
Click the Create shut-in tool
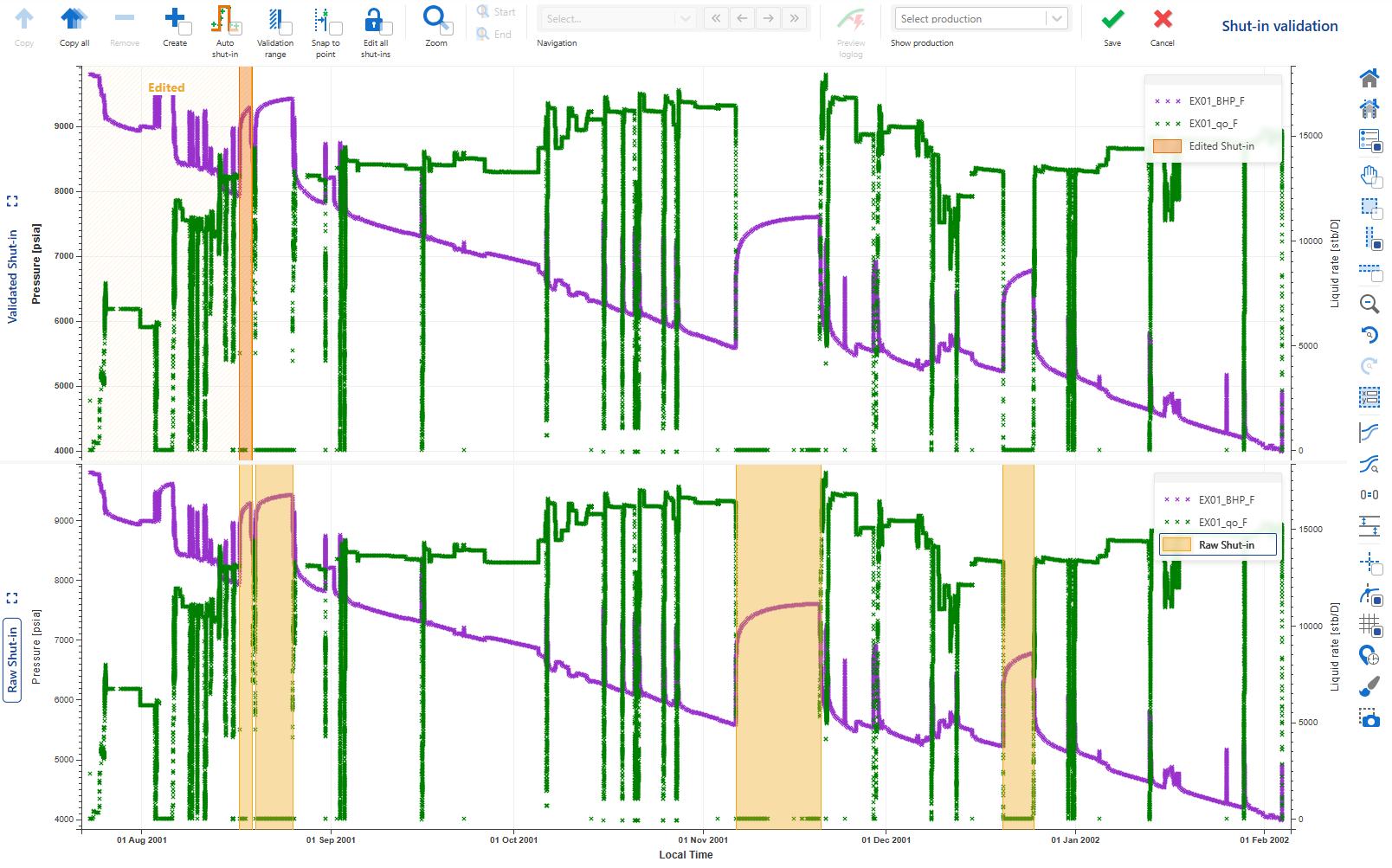175,21
